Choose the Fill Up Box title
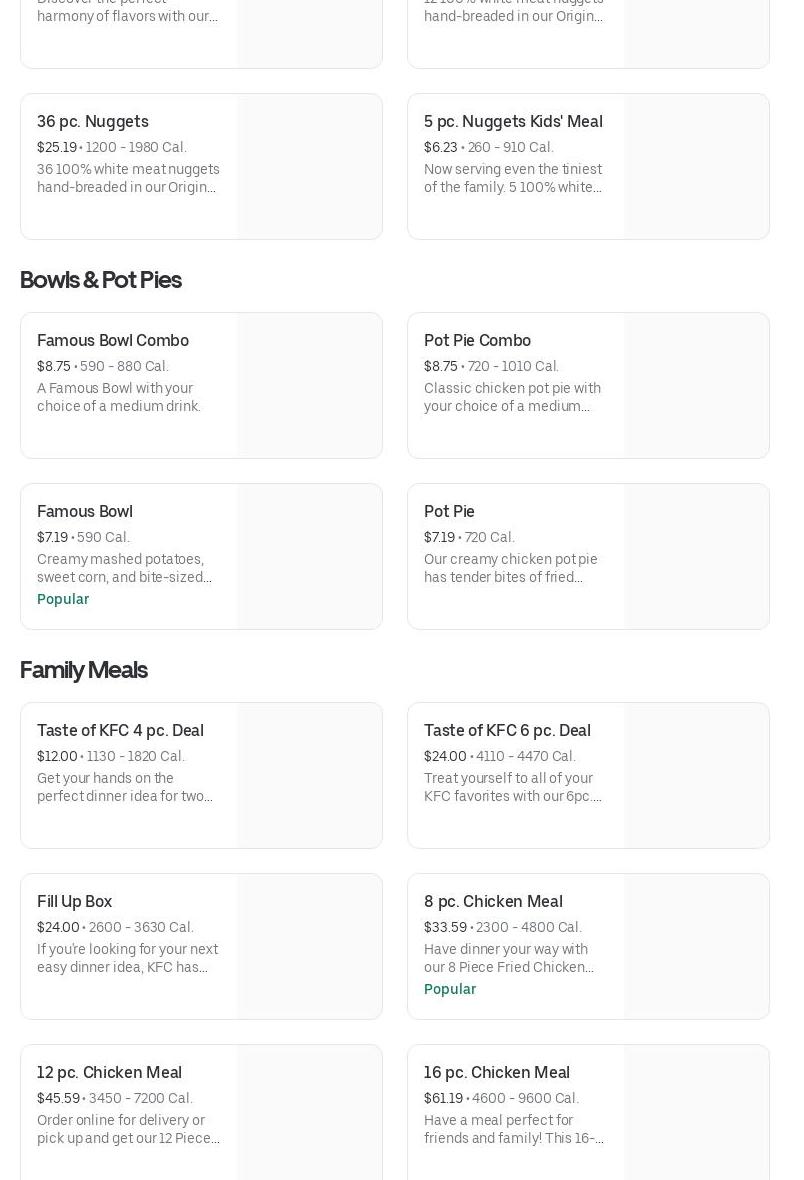 [75, 902]
